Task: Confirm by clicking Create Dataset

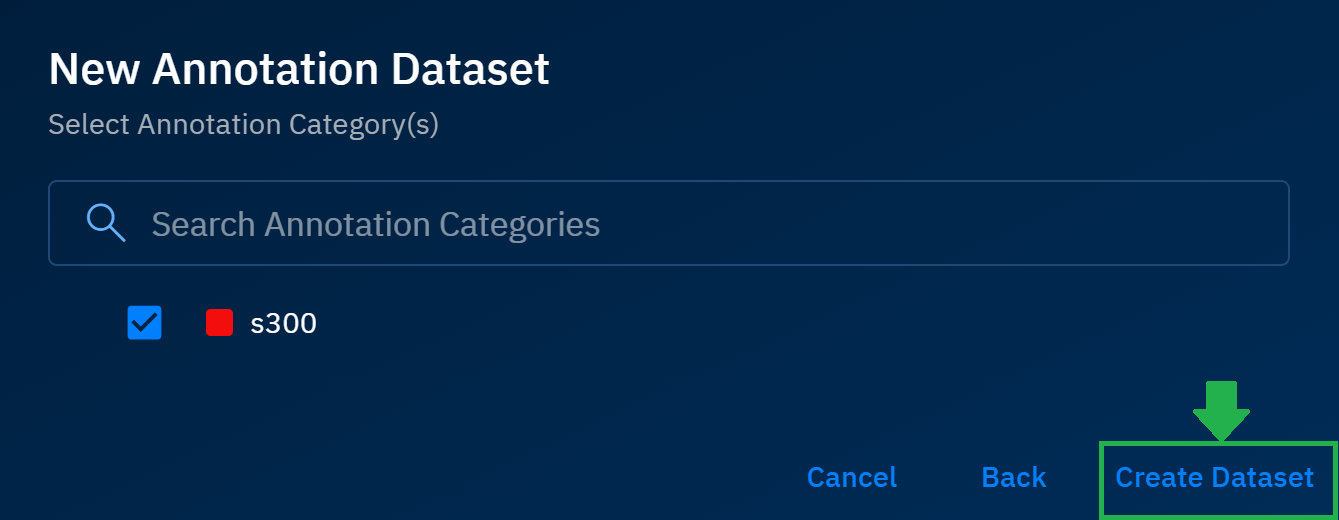Action: [1214, 477]
